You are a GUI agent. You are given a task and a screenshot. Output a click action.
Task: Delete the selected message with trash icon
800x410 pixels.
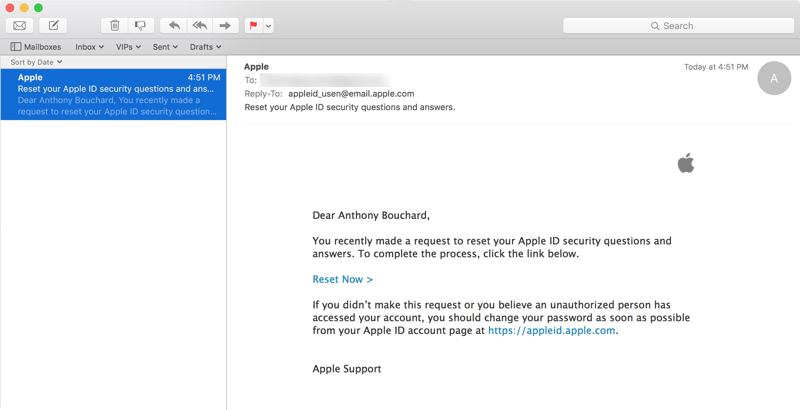[115, 25]
